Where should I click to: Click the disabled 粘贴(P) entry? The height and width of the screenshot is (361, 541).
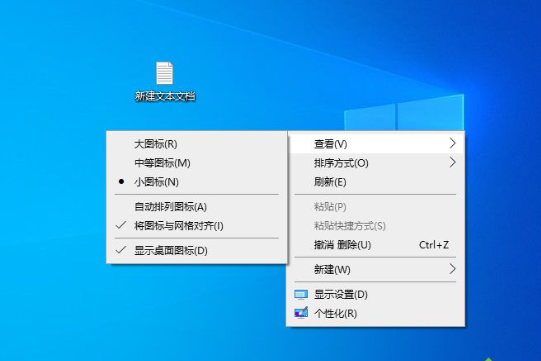point(375,207)
